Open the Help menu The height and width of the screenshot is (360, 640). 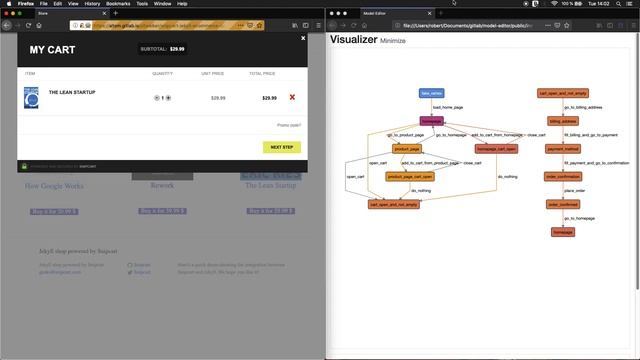(182, 3)
